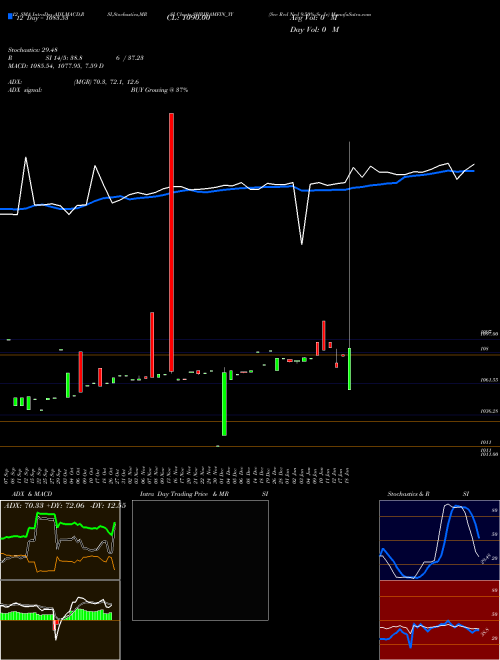Click the red RSI chart thumbnail
The width and height of the screenshot is (500, 660).
pyautogui.click(x=439, y=620)
